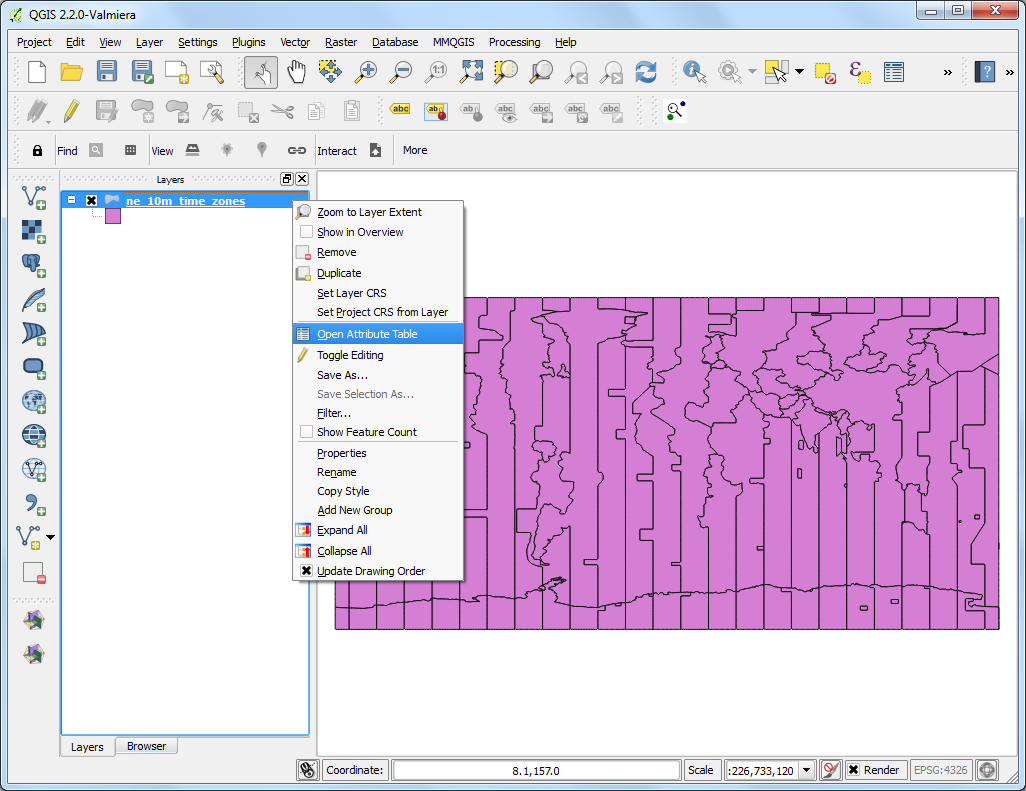Choose Open Attribute Table from context menu
Screen dimensions: 1026x791
click(x=367, y=334)
